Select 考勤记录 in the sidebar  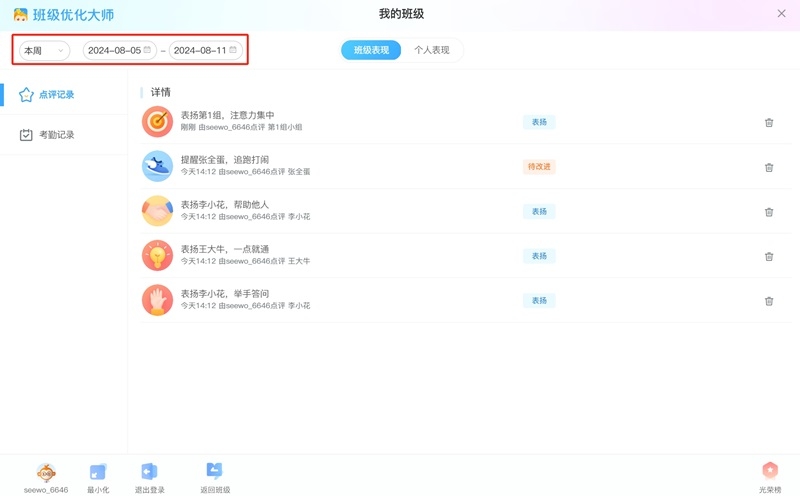pos(63,135)
